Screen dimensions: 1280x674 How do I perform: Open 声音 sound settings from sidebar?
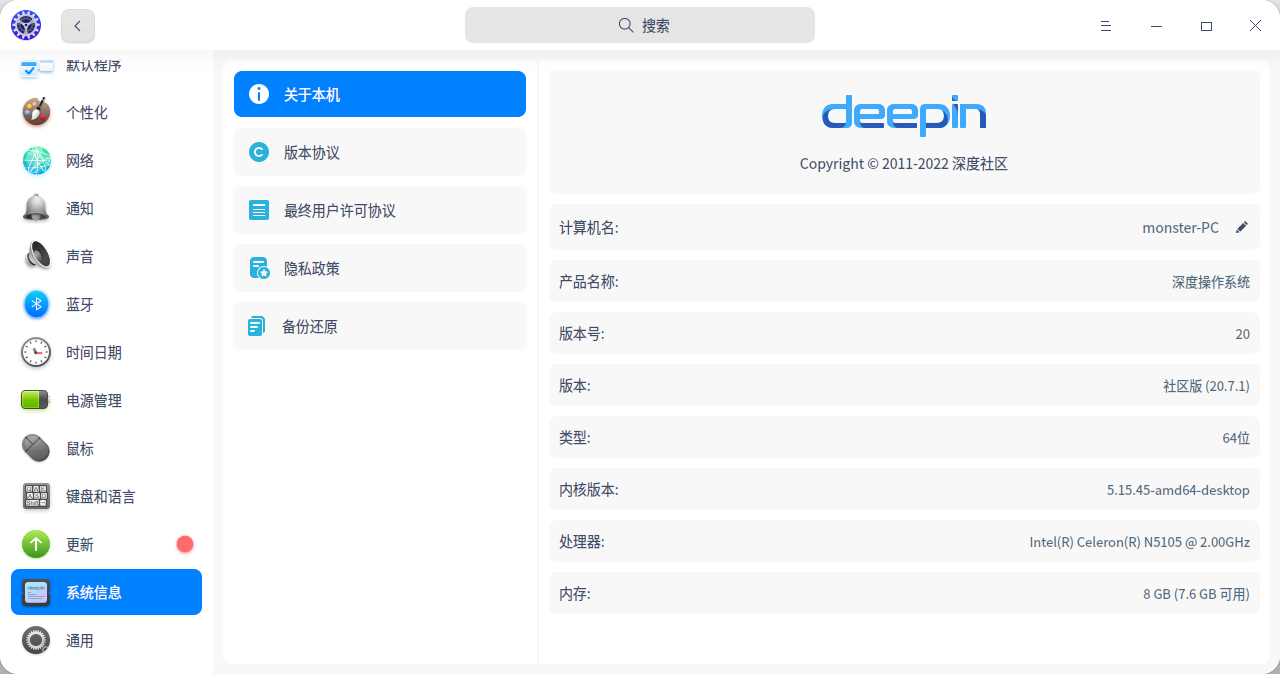(36, 256)
